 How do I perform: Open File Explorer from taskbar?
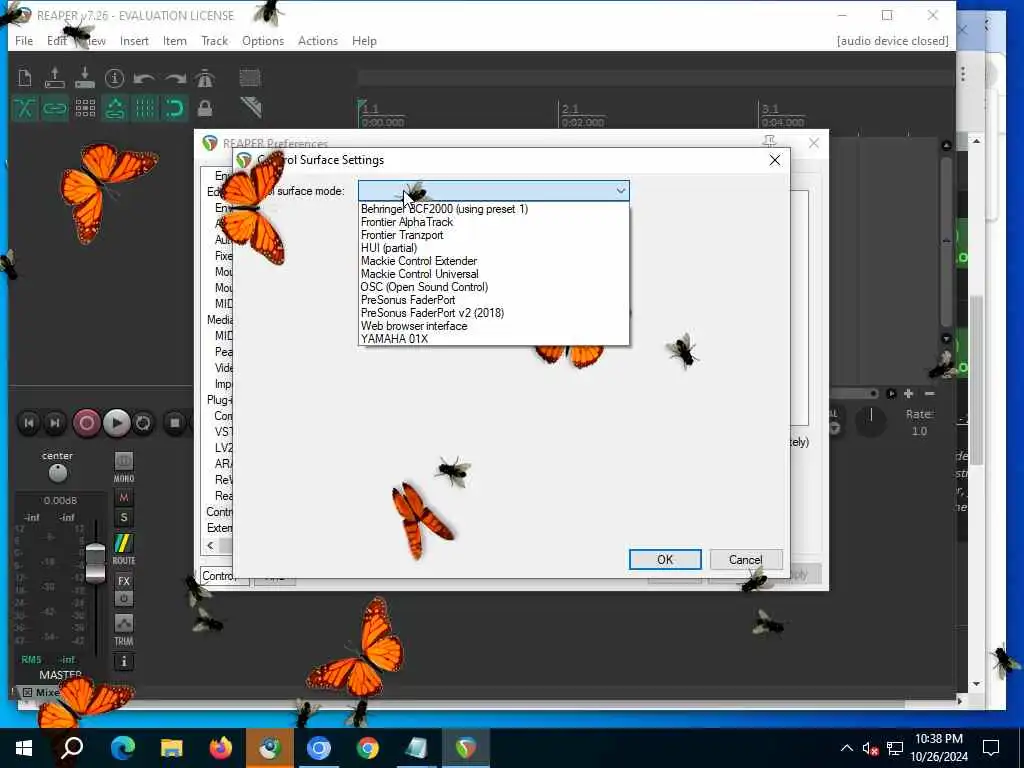tap(172, 748)
